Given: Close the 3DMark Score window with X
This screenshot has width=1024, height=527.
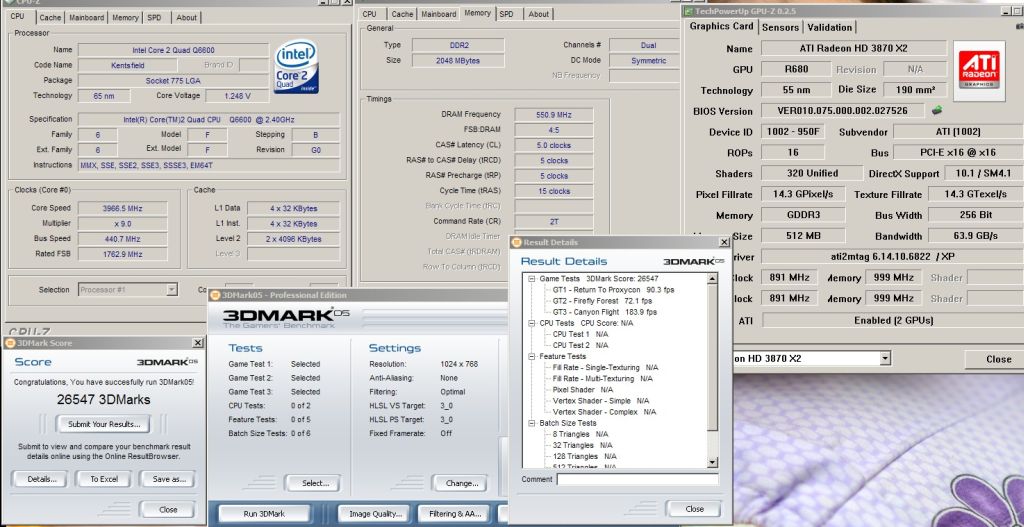Looking at the screenshot, I should [198, 343].
